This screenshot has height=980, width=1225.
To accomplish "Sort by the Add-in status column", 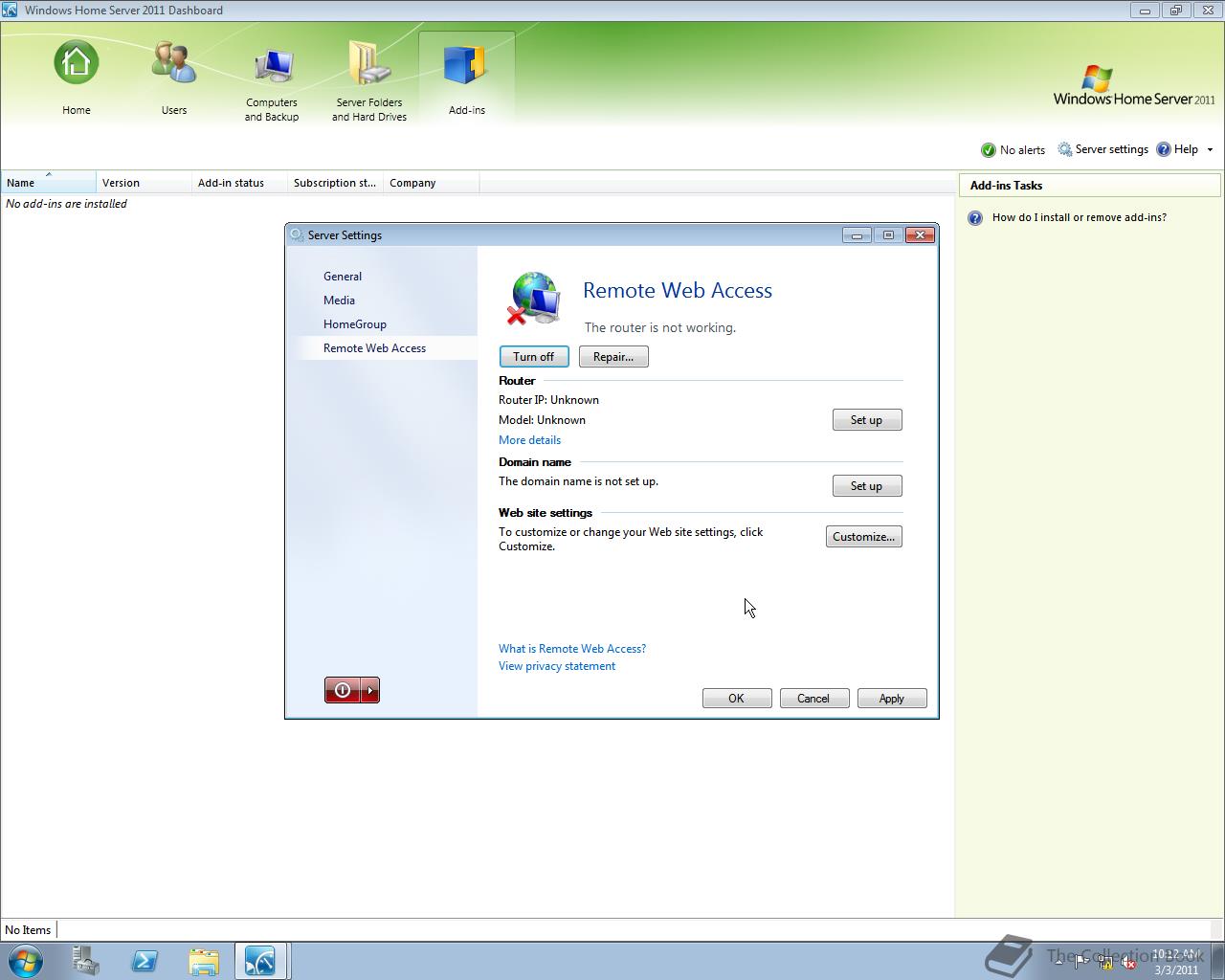I will pyautogui.click(x=240, y=183).
